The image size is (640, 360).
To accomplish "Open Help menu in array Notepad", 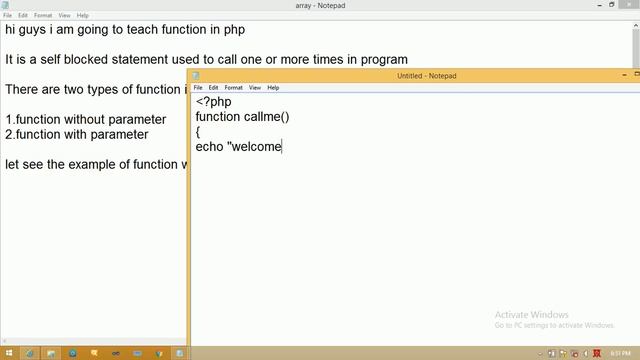I will click(x=82, y=16).
